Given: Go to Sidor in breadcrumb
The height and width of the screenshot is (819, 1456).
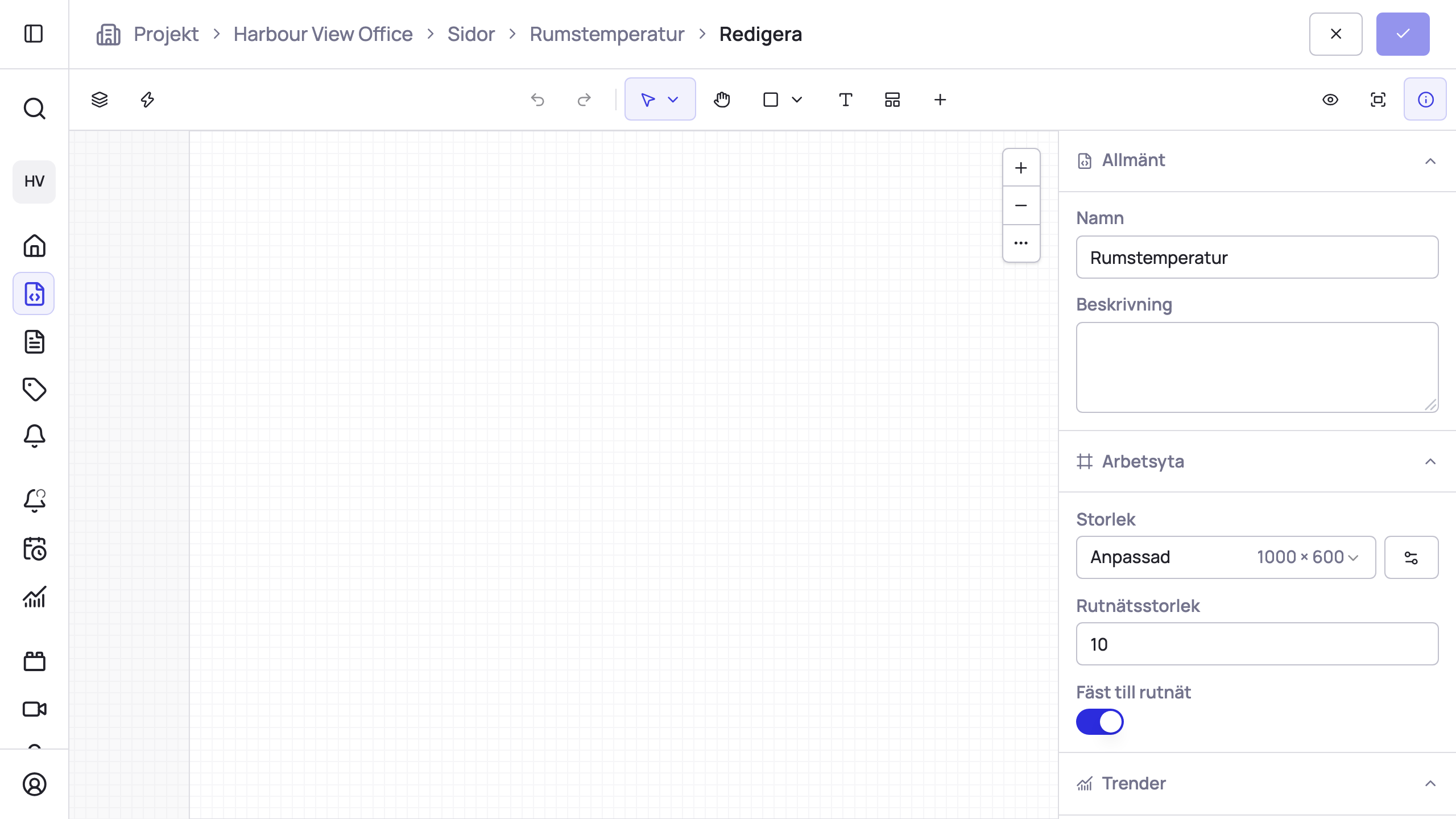Looking at the screenshot, I should point(471,34).
